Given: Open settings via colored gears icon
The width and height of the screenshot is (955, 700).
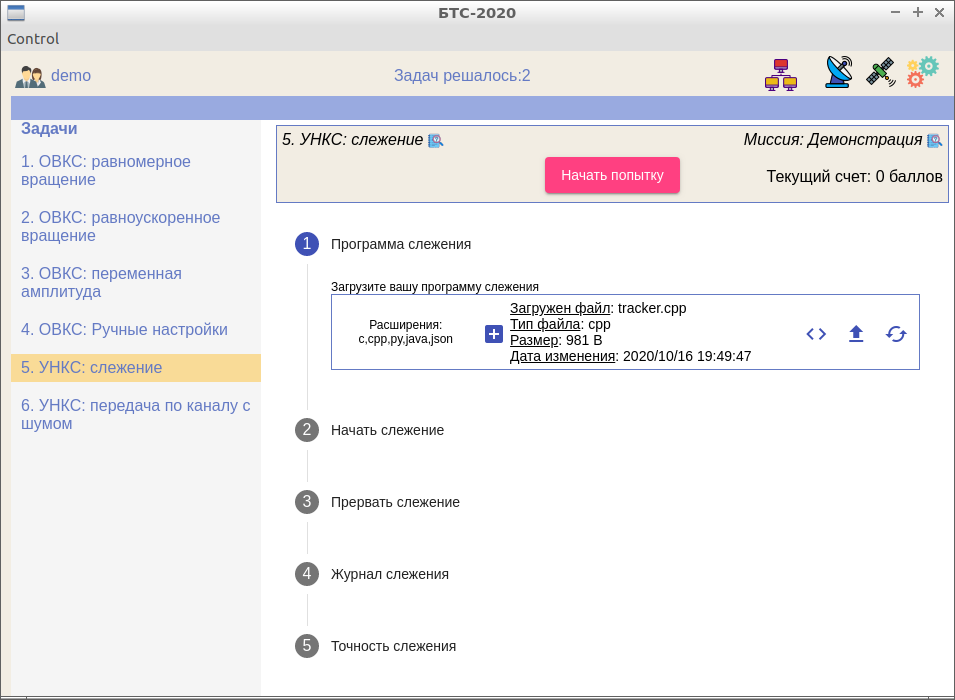Looking at the screenshot, I should (x=922, y=72).
